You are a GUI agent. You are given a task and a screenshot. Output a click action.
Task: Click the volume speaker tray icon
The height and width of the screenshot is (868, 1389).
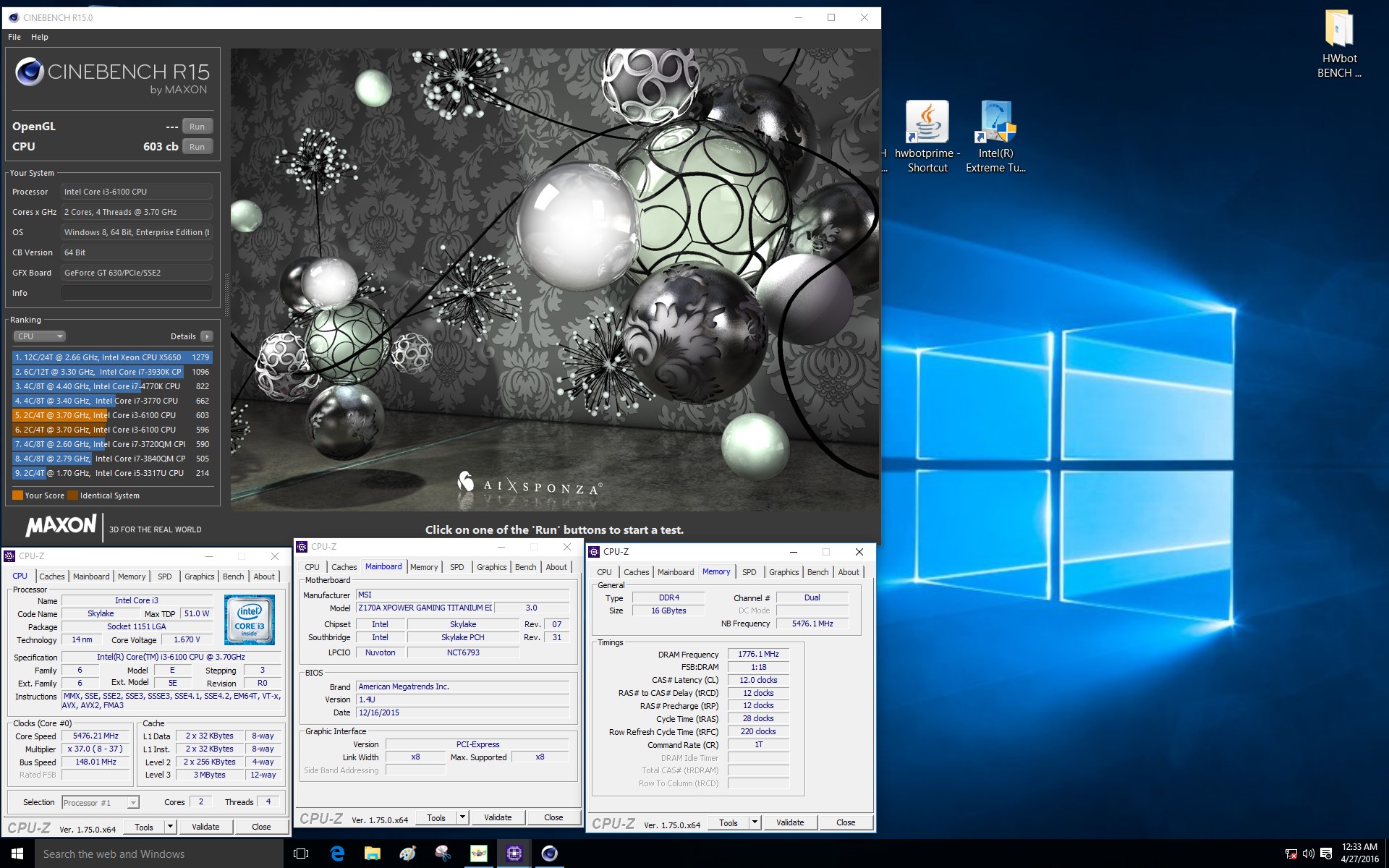[1308, 854]
